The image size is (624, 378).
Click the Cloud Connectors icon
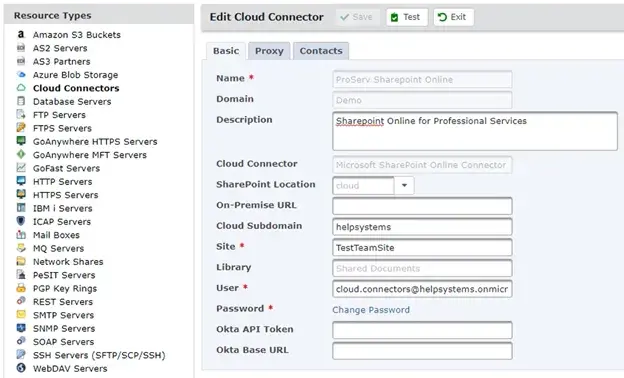pos(21,88)
